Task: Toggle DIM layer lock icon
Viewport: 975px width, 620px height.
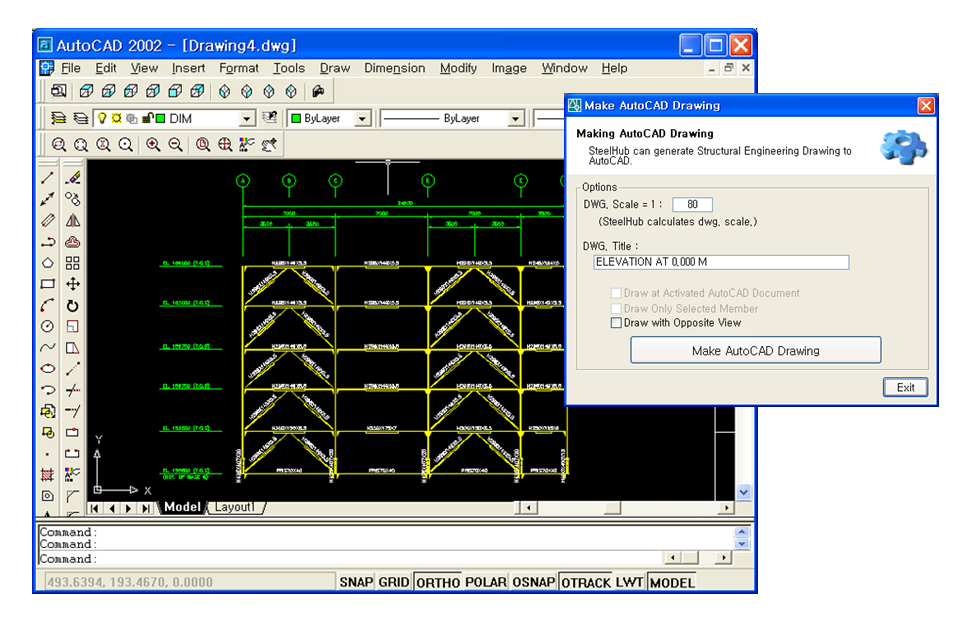Action: (x=147, y=118)
